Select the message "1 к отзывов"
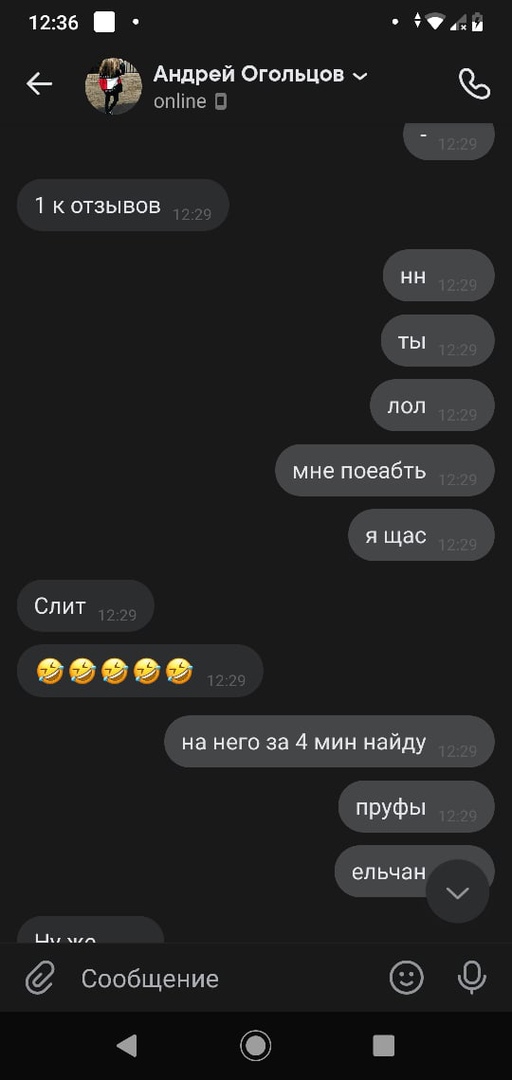 coord(123,205)
